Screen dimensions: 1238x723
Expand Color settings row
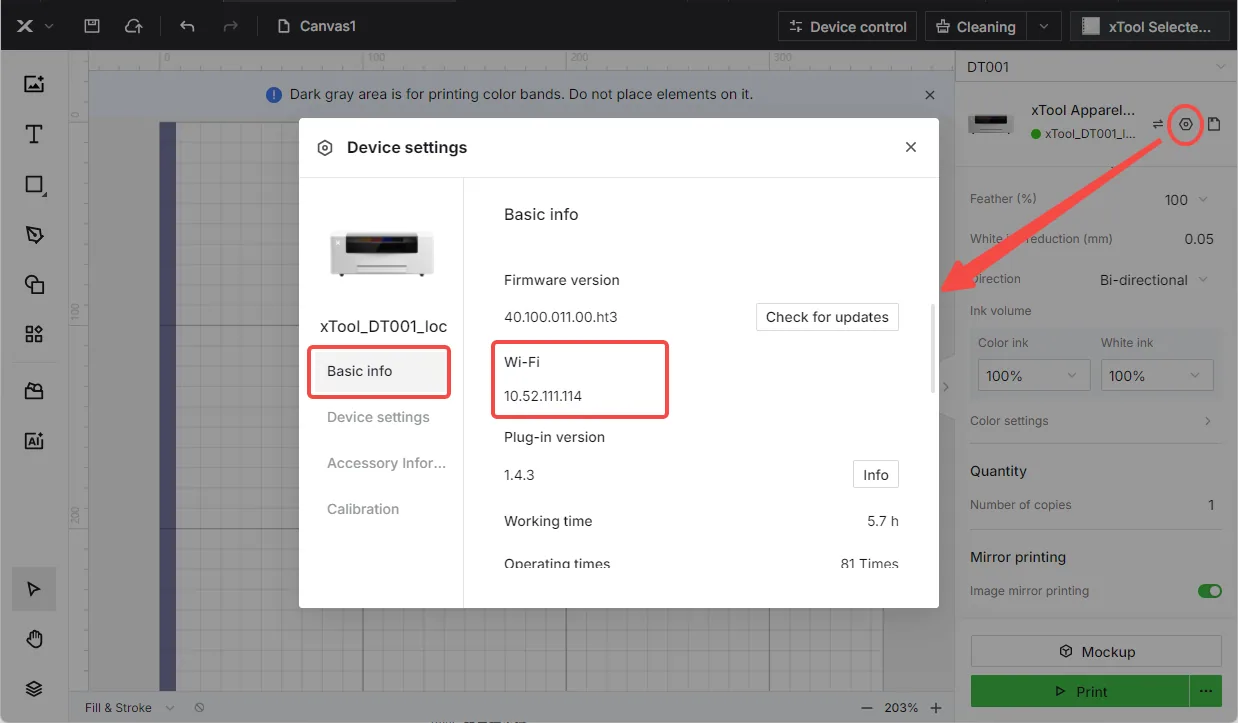click(x=1090, y=421)
